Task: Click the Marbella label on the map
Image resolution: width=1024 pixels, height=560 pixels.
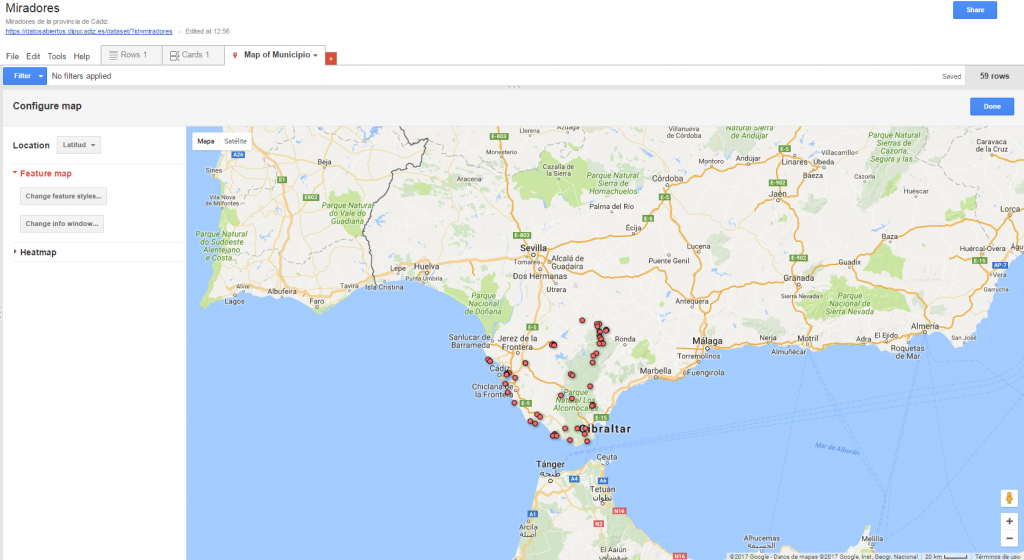Action: point(656,371)
